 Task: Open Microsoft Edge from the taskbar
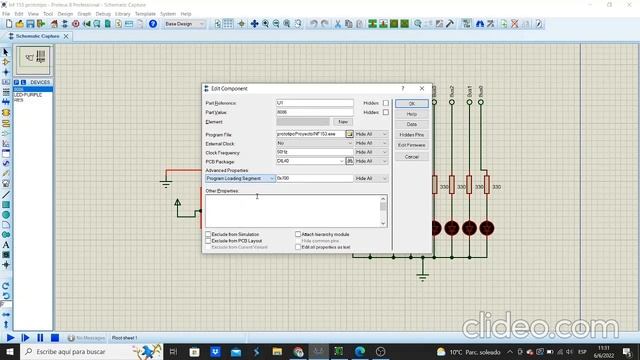click(360, 351)
